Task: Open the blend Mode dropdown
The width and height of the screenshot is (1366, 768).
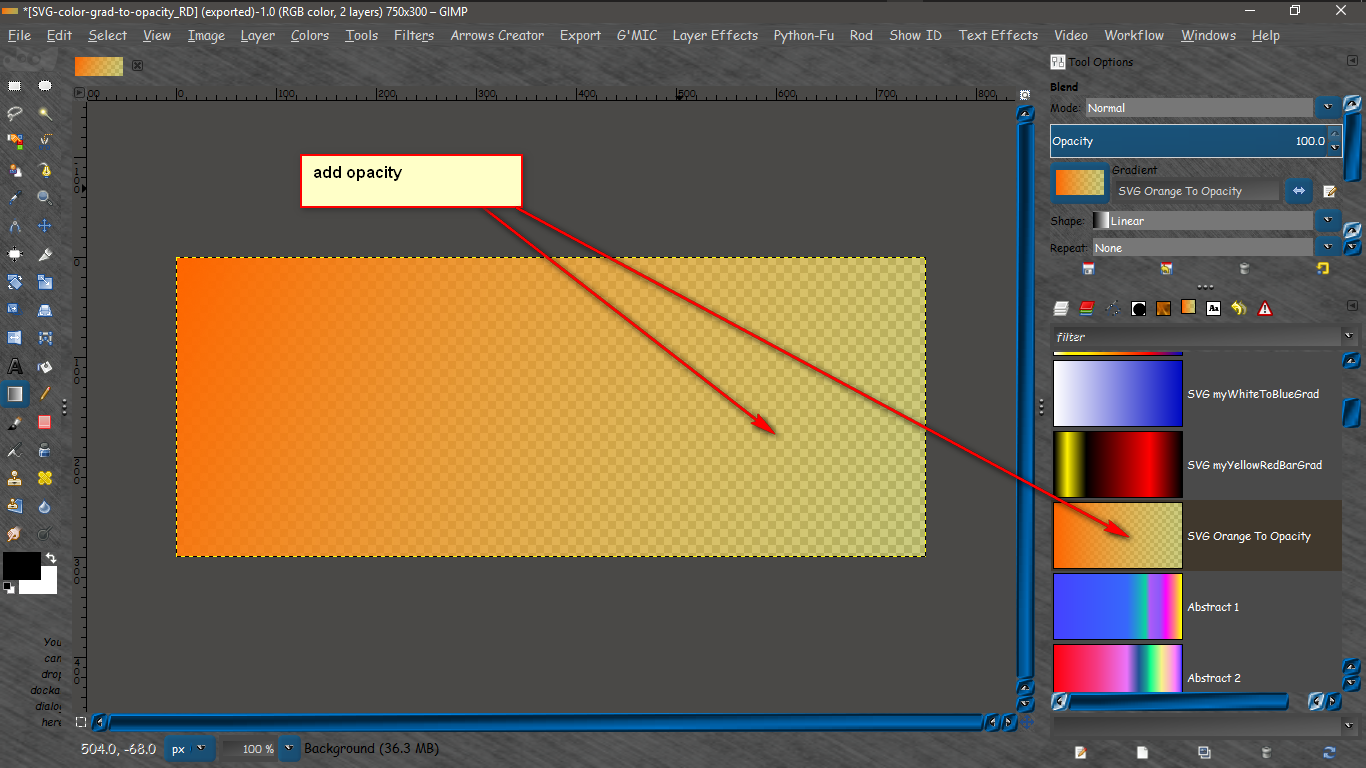Action: 1212,107
